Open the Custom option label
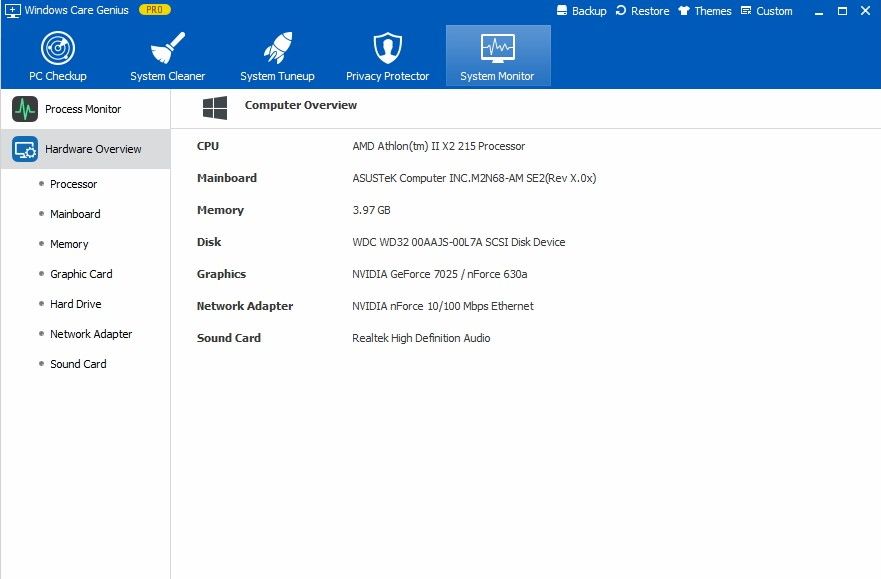Viewport: 881px width, 579px height. pos(774,11)
